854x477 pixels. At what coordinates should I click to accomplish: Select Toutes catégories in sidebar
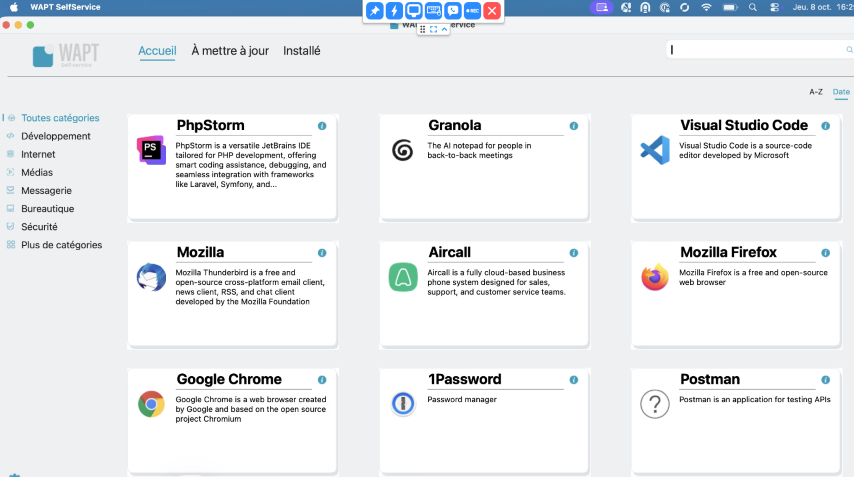coord(60,118)
